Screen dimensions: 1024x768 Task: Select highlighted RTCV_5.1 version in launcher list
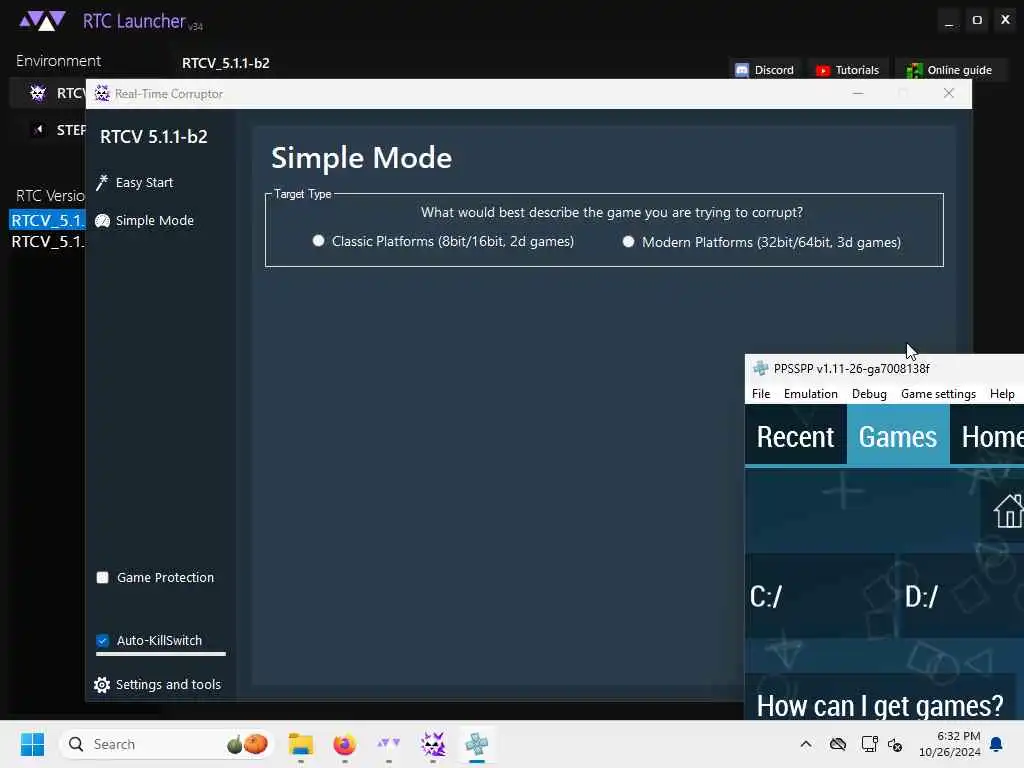47,220
